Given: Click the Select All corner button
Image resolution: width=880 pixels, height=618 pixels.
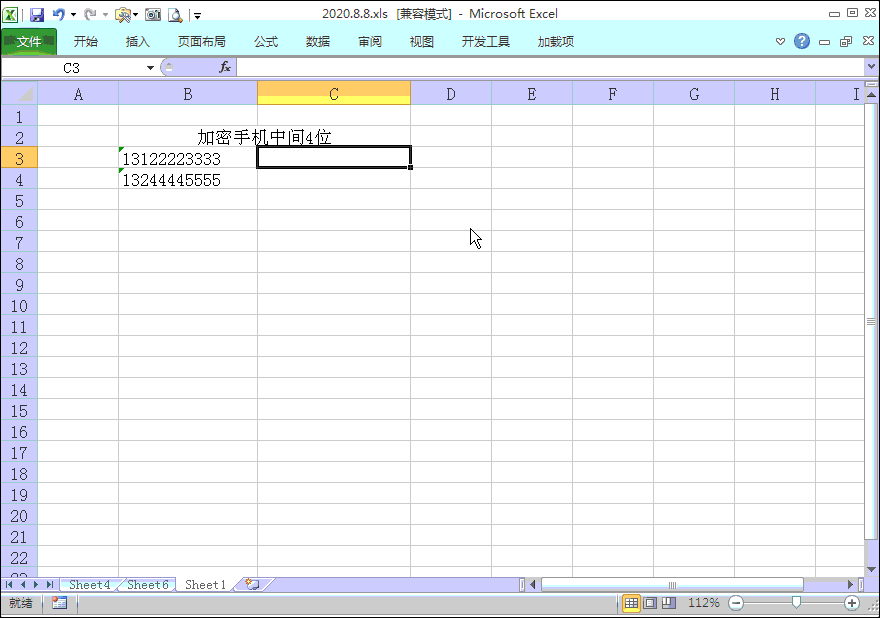Looking at the screenshot, I should click(x=19, y=93).
